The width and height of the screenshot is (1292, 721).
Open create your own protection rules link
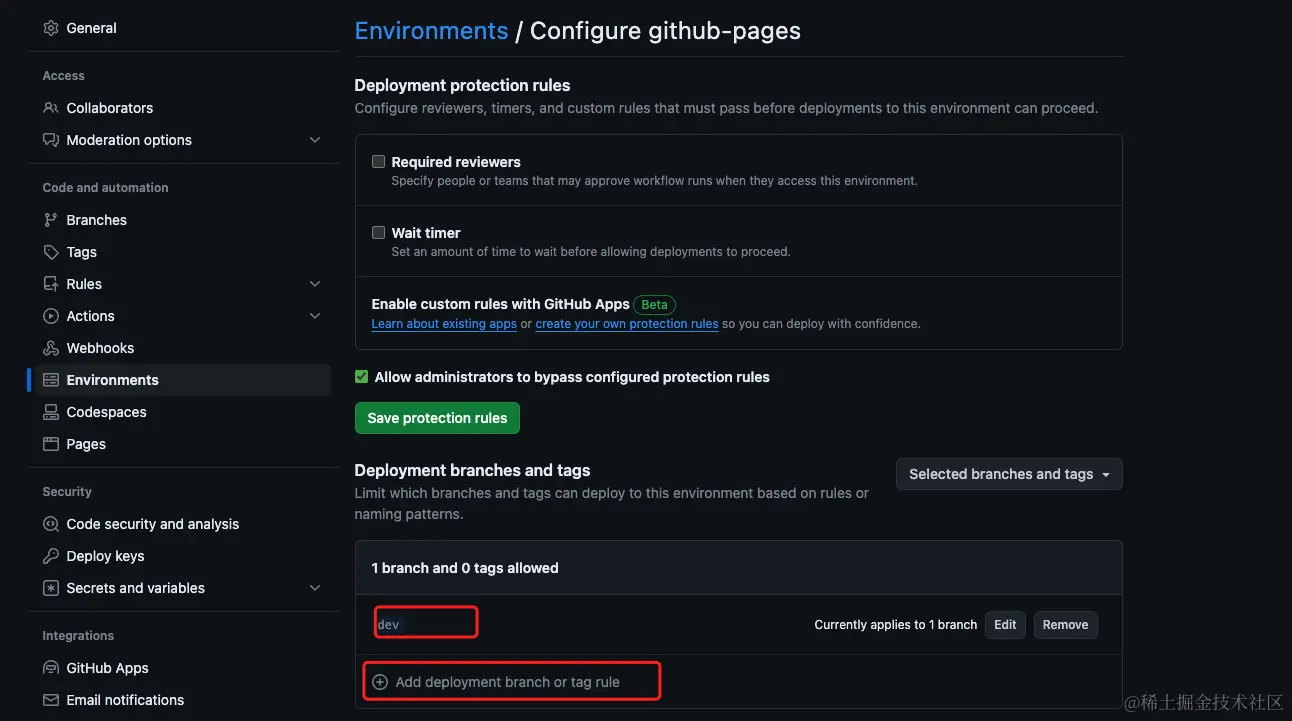pyautogui.click(x=627, y=324)
